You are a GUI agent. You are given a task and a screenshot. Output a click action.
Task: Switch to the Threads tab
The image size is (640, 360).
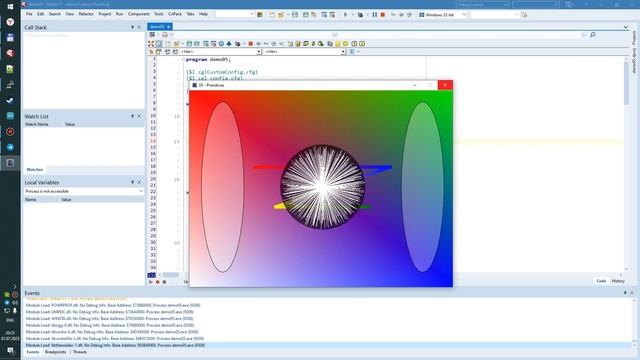(80, 352)
